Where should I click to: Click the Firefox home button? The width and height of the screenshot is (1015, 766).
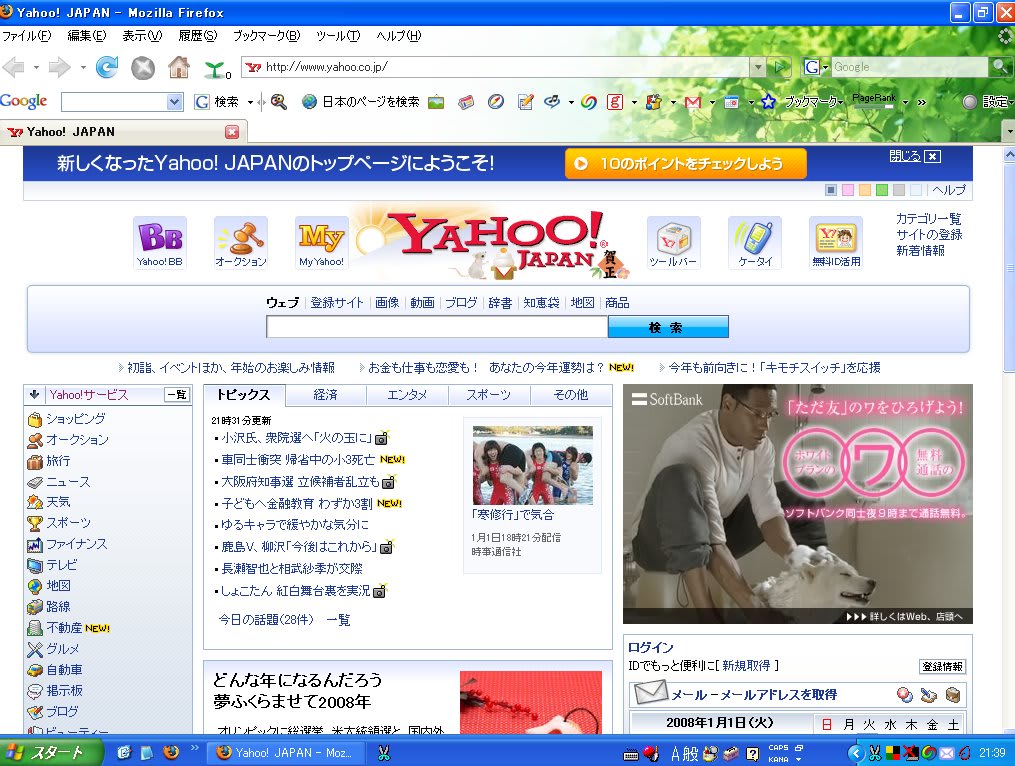[x=179, y=67]
